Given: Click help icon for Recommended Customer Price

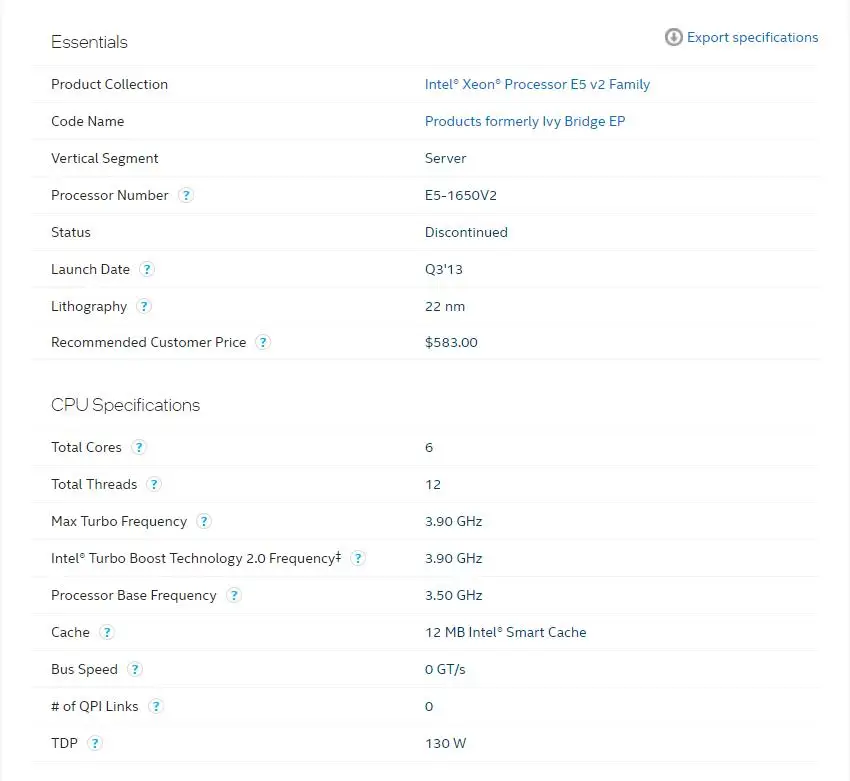Looking at the screenshot, I should click(x=263, y=342).
